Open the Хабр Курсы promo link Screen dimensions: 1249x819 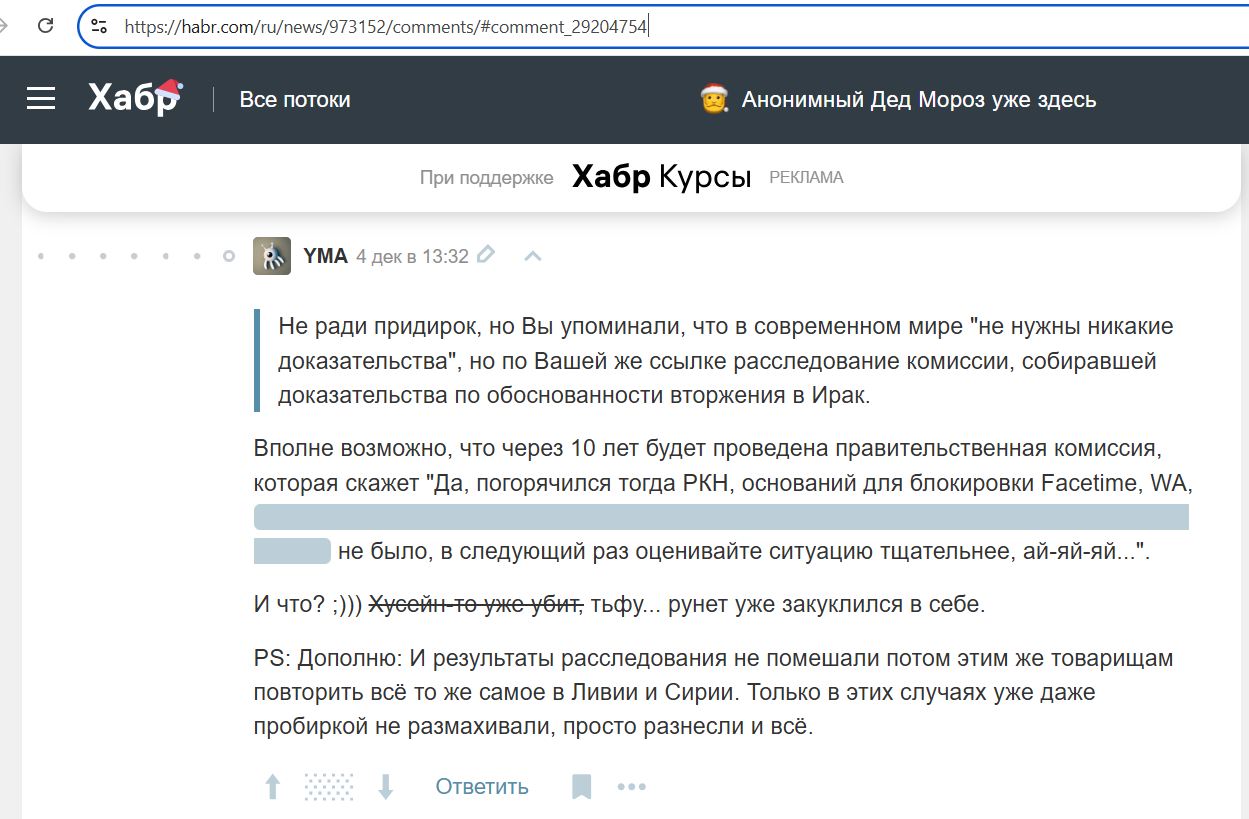660,177
